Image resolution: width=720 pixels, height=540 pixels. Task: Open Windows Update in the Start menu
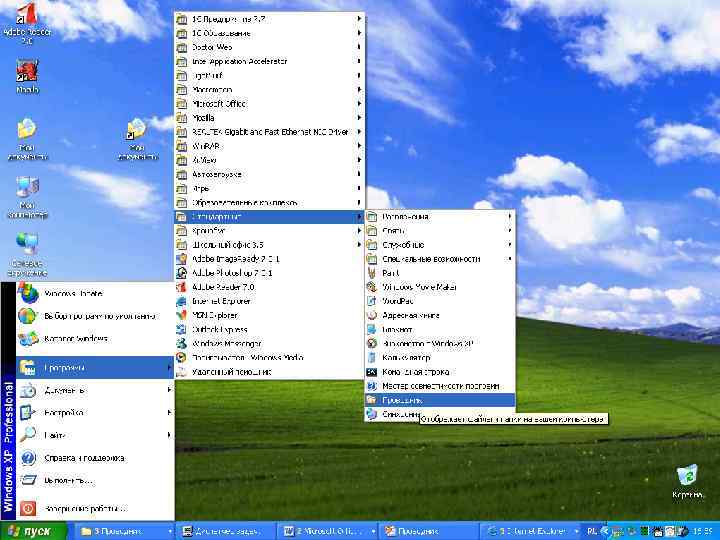[95, 293]
